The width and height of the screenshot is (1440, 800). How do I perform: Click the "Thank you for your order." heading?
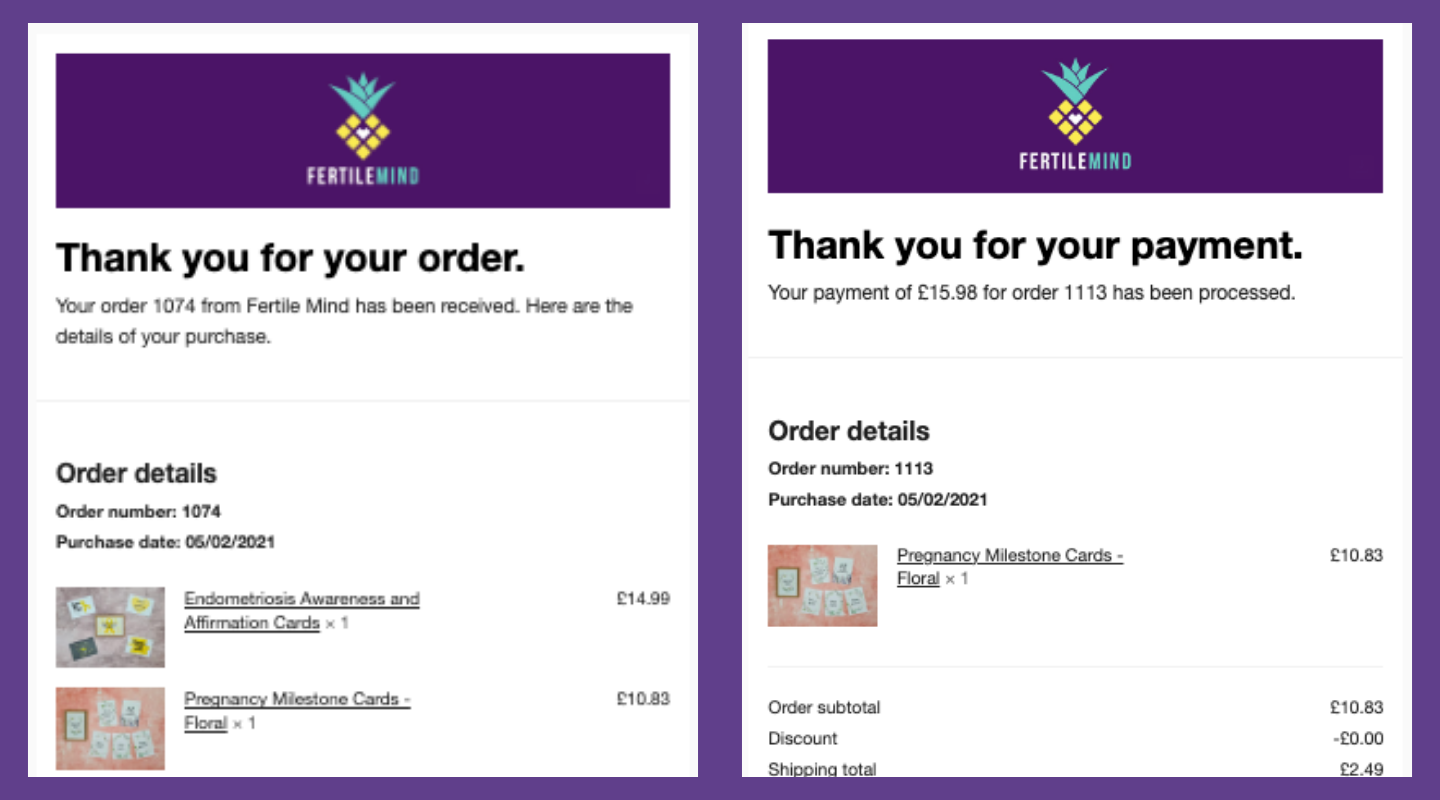point(290,258)
